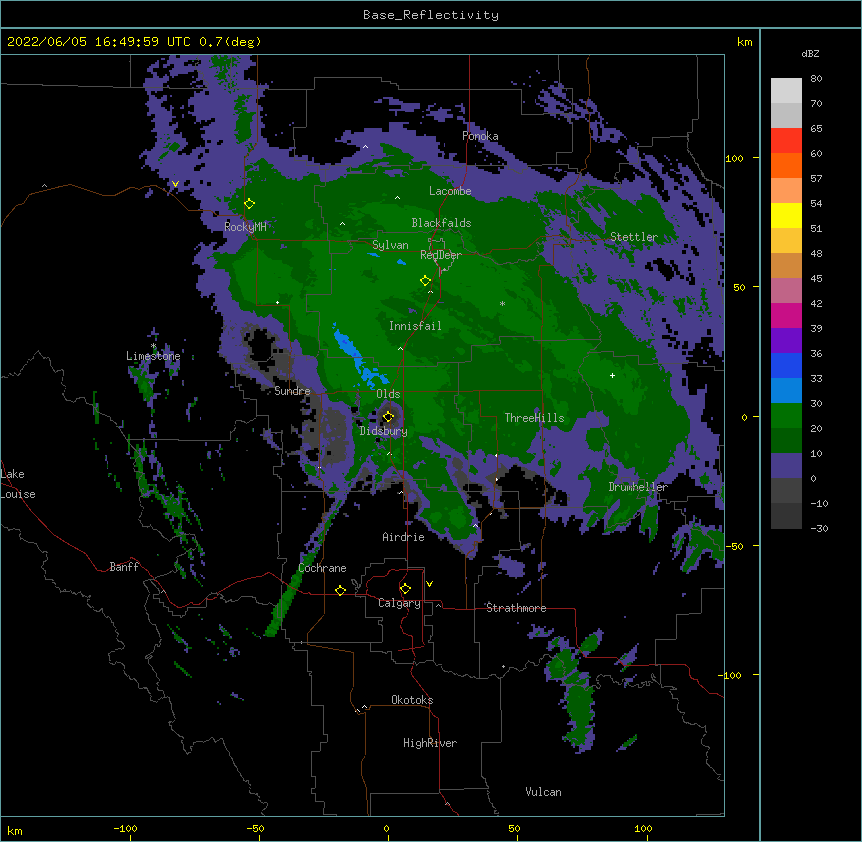This screenshot has height=842, width=862.
Task: Click the Blackfalds city label
Action: tap(441, 223)
